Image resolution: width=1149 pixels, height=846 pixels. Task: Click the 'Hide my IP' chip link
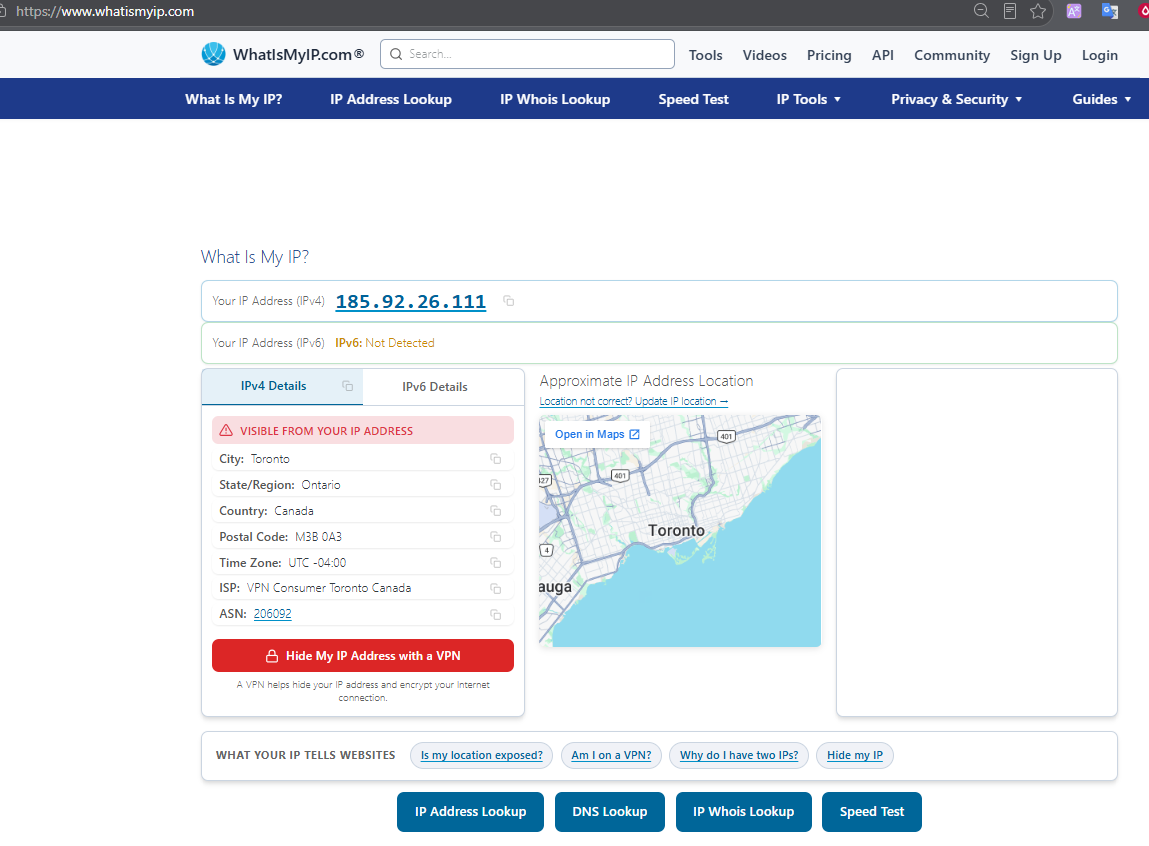click(x=854, y=755)
